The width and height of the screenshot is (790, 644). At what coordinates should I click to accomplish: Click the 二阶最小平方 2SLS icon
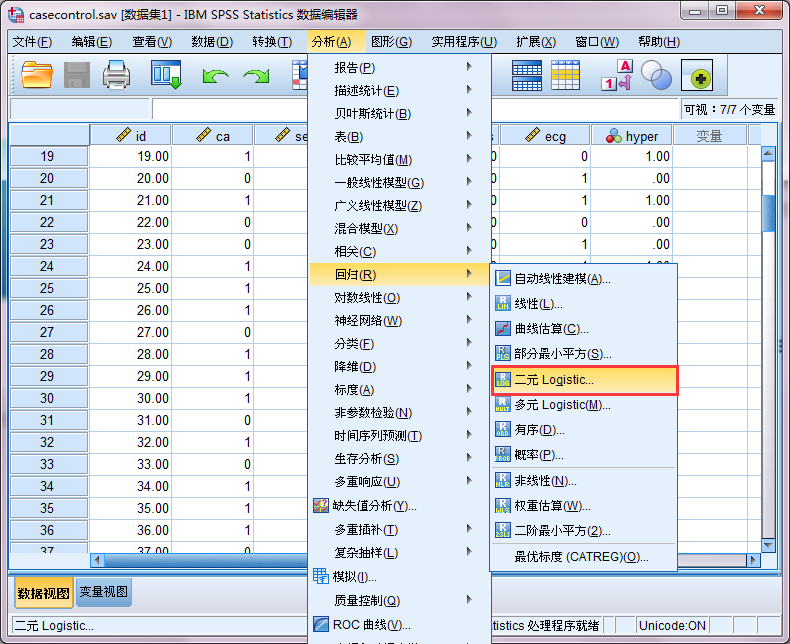click(503, 531)
